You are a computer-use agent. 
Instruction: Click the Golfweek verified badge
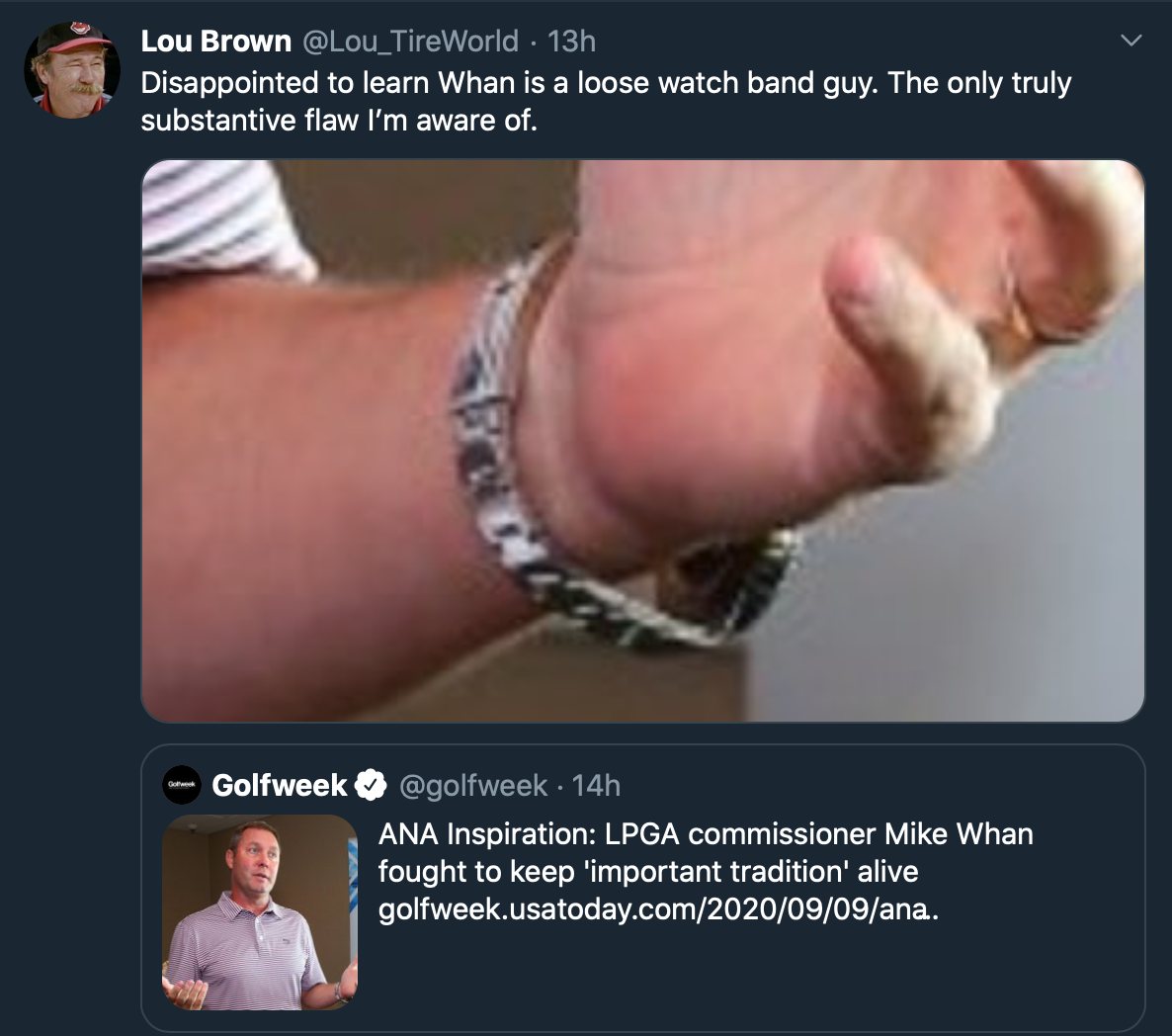[x=370, y=785]
